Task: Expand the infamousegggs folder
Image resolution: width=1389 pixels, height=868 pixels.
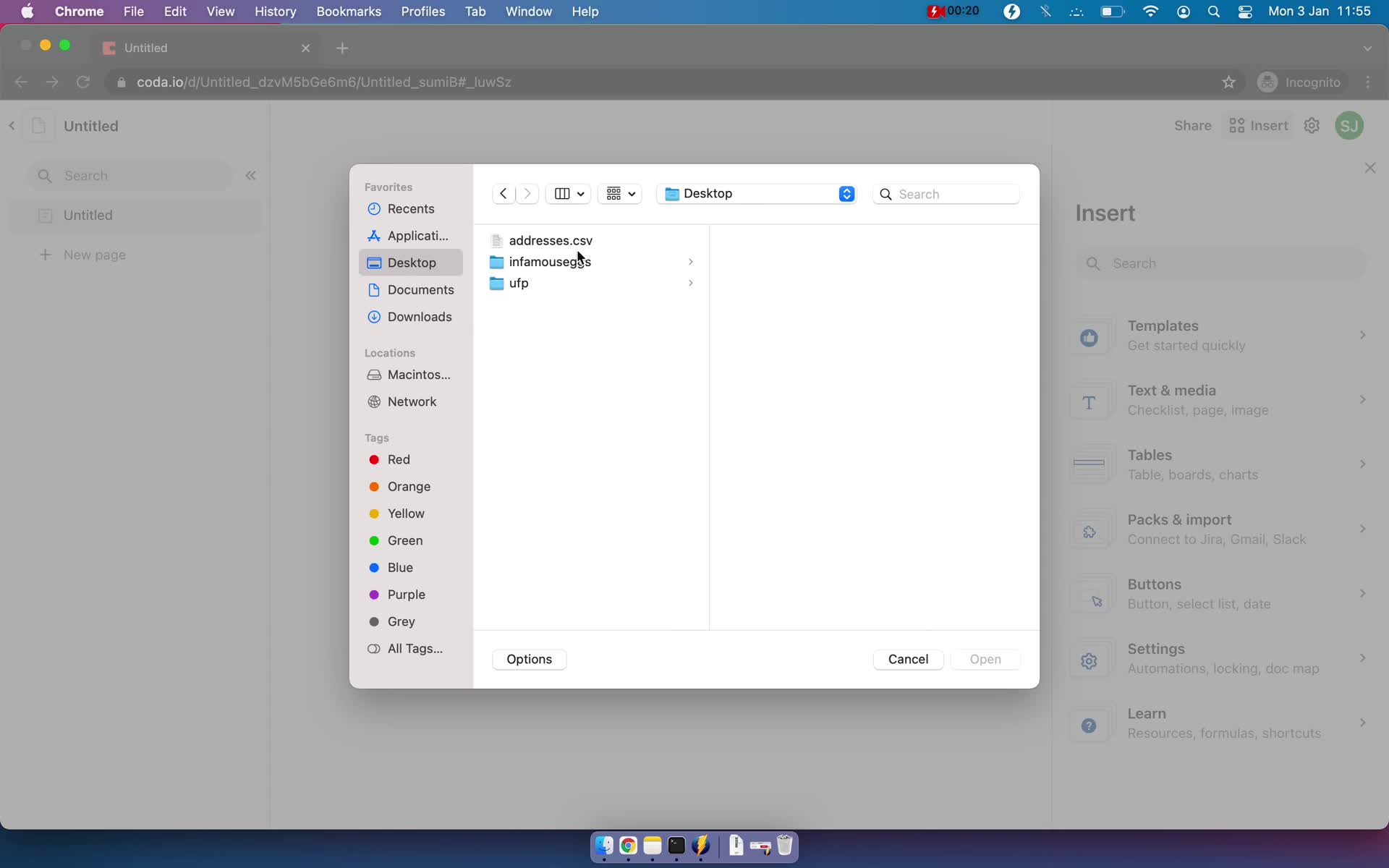Action: pyautogui.click(x=690, y=261)
